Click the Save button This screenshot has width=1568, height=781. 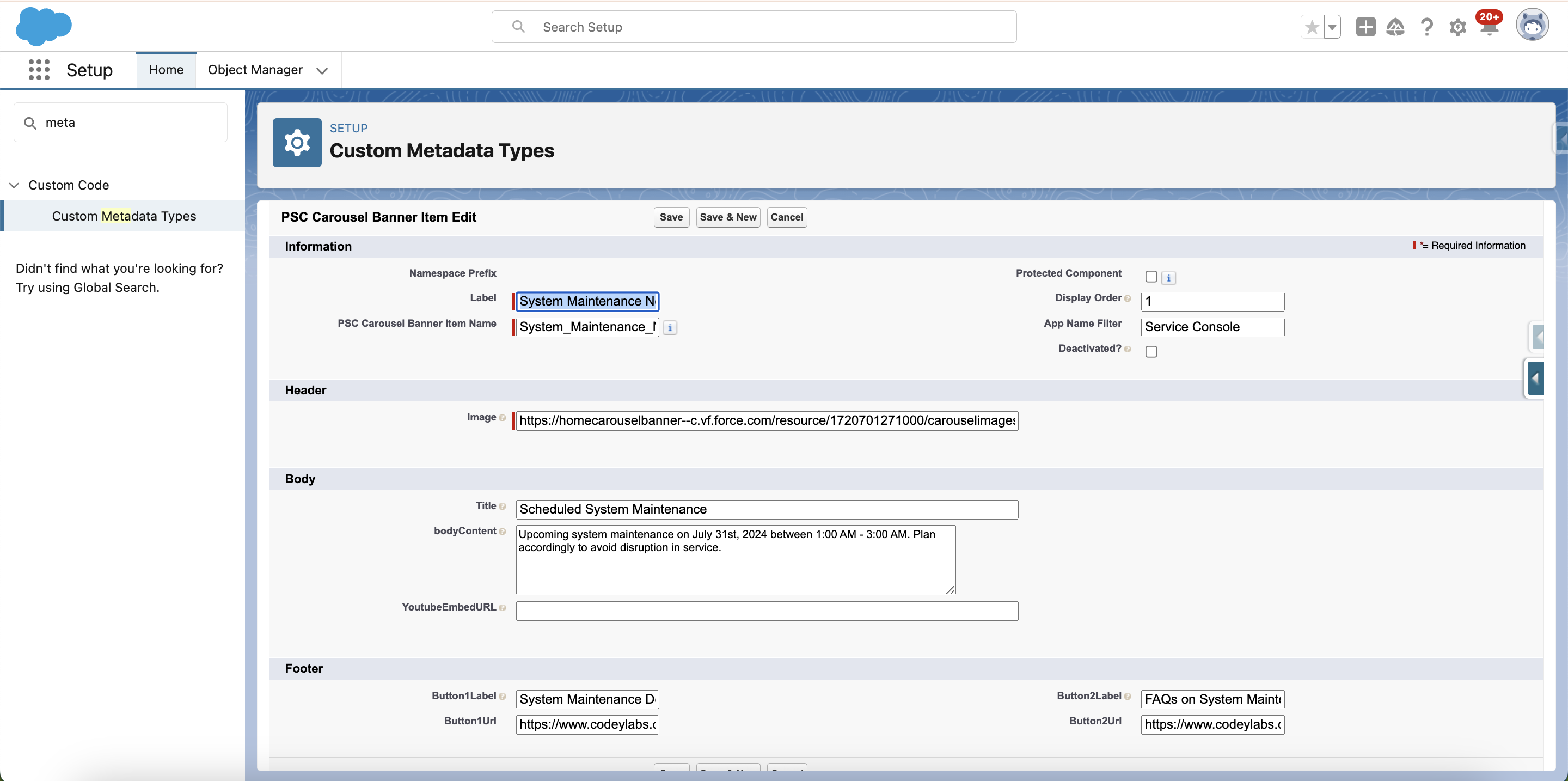tap(671, 217)
